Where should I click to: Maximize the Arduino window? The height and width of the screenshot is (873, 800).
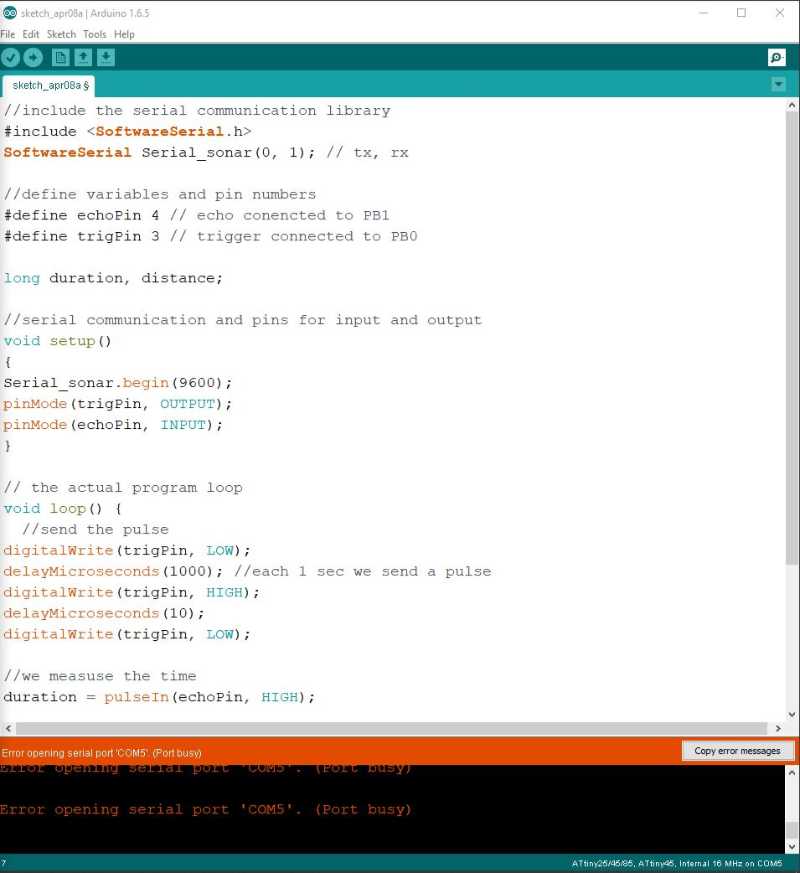click(741, 13)
